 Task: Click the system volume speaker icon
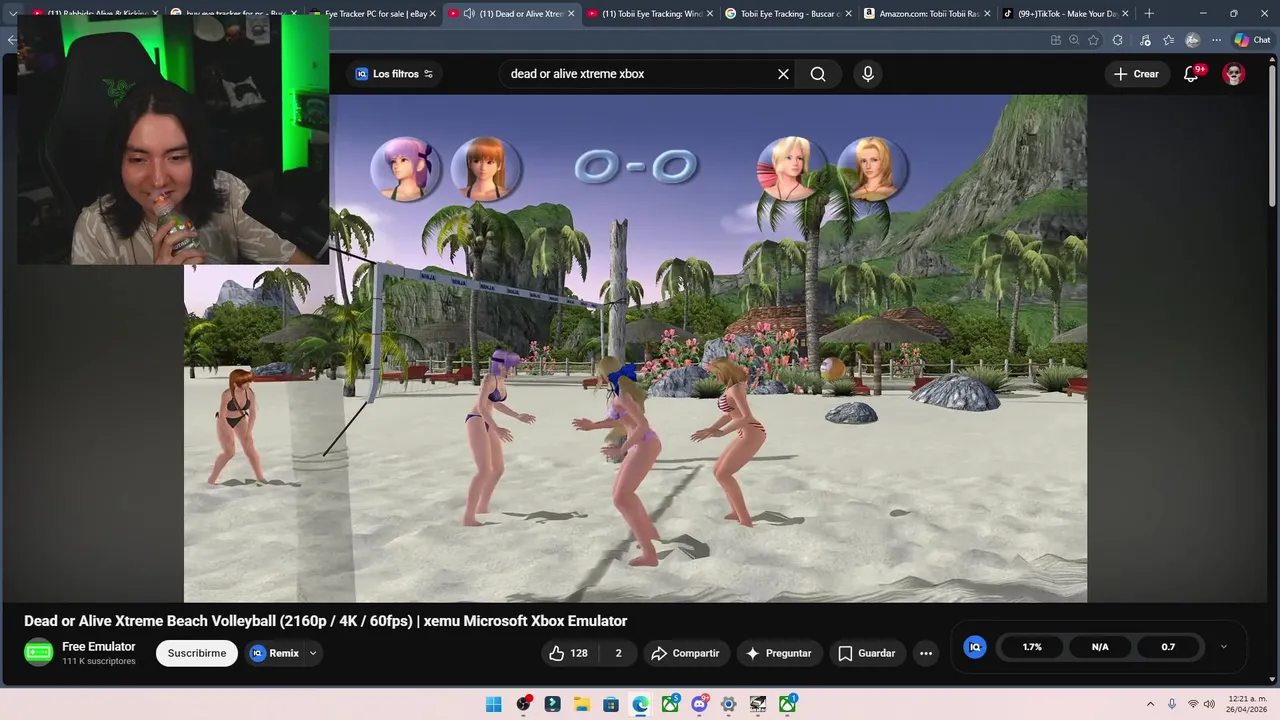1209,704
